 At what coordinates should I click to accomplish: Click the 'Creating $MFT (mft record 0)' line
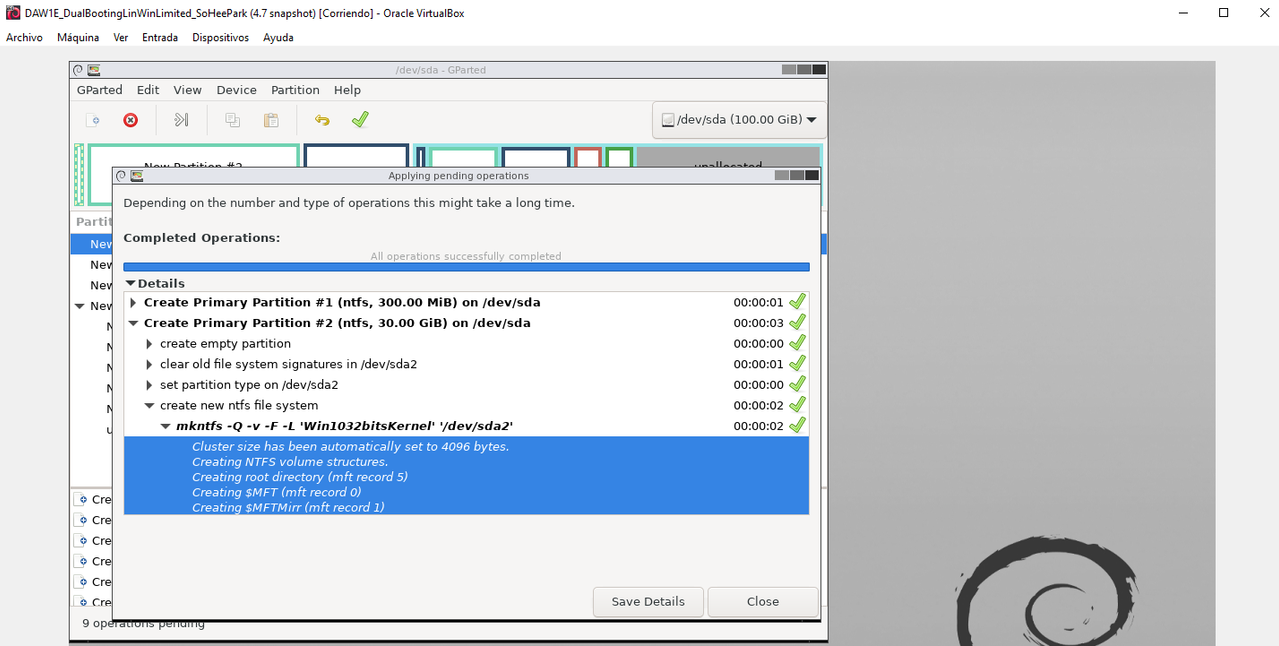coord(277,492)
